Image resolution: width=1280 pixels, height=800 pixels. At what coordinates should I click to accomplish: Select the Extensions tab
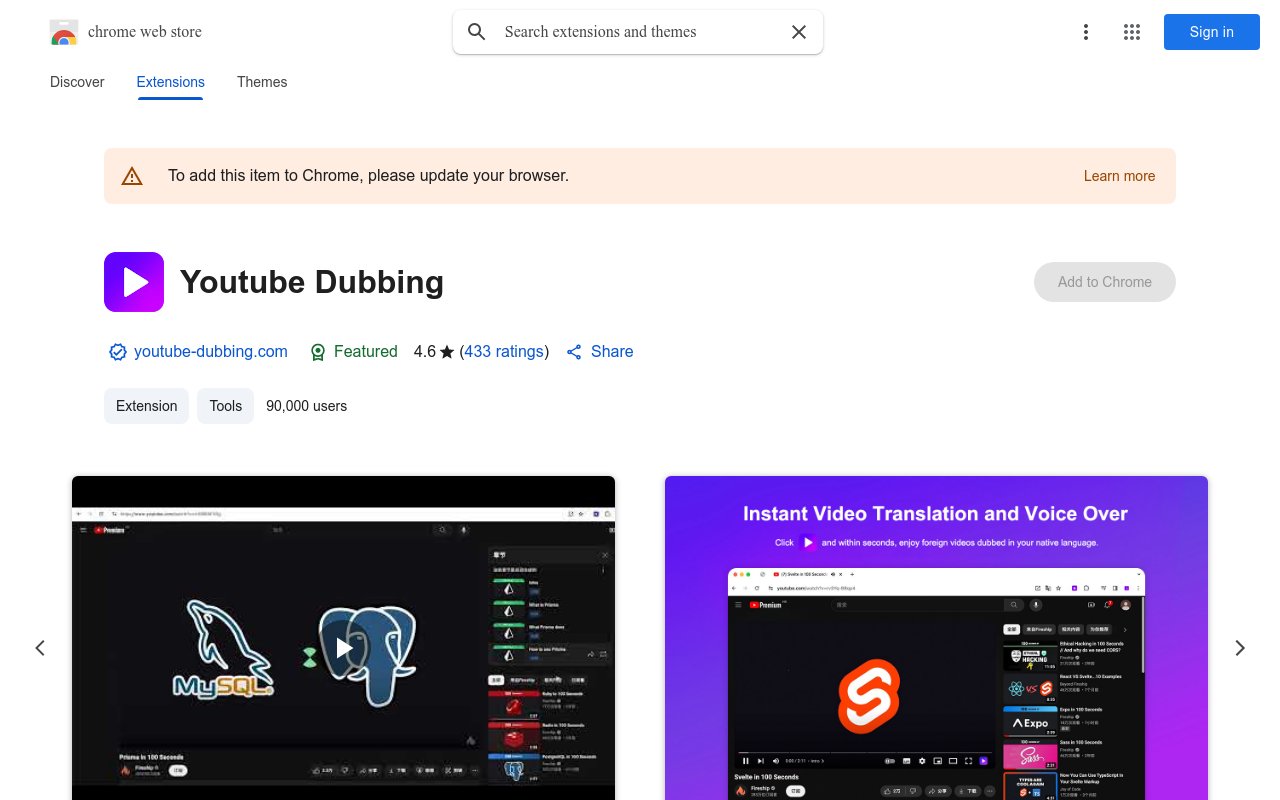point(170,82)
